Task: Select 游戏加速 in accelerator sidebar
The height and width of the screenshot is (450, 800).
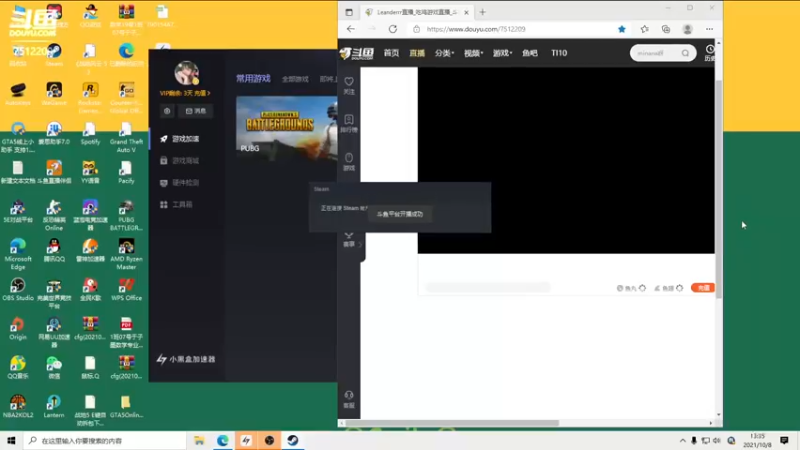Action: (x=186, y=139)
